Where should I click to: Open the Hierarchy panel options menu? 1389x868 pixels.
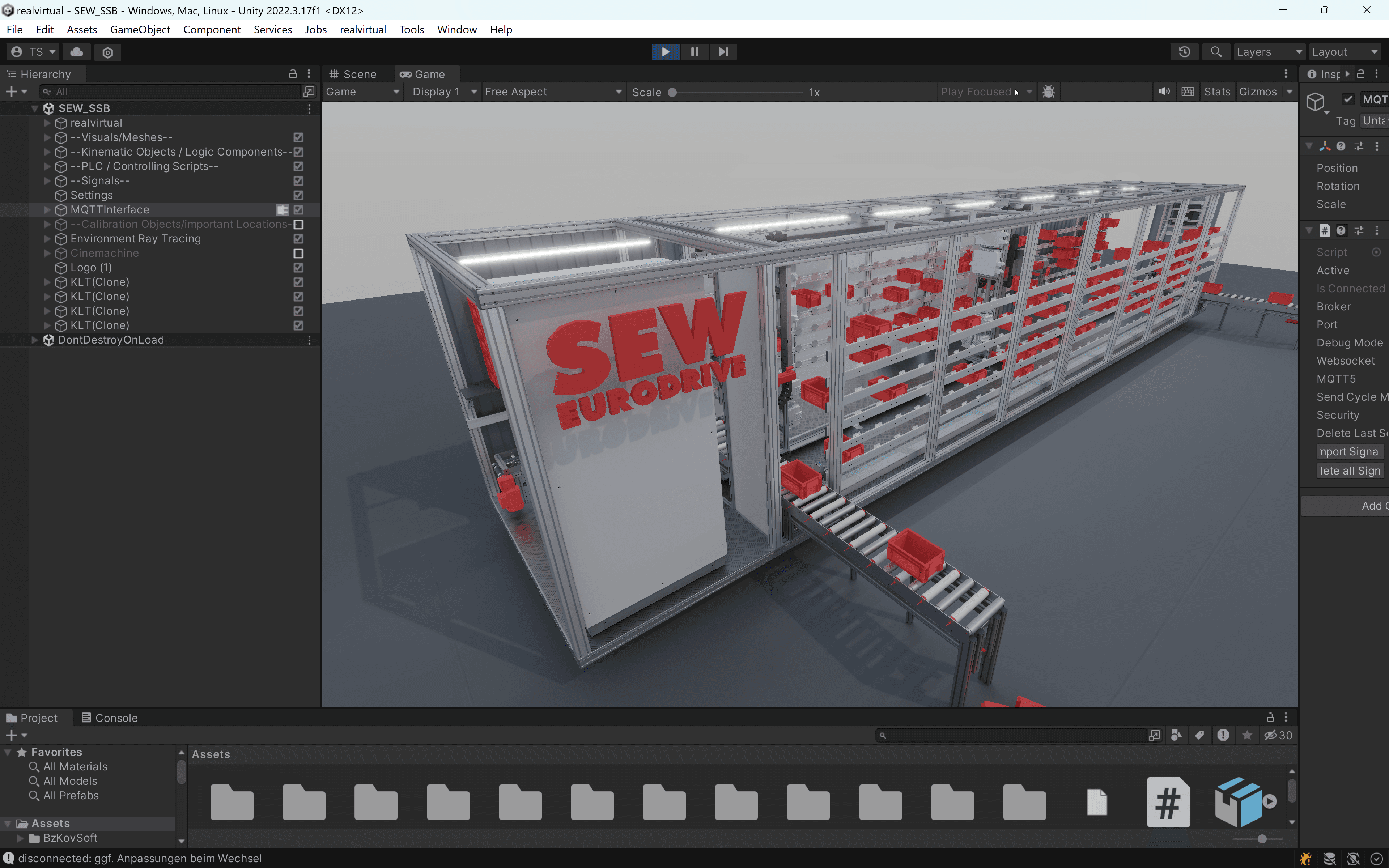(309, 73)
